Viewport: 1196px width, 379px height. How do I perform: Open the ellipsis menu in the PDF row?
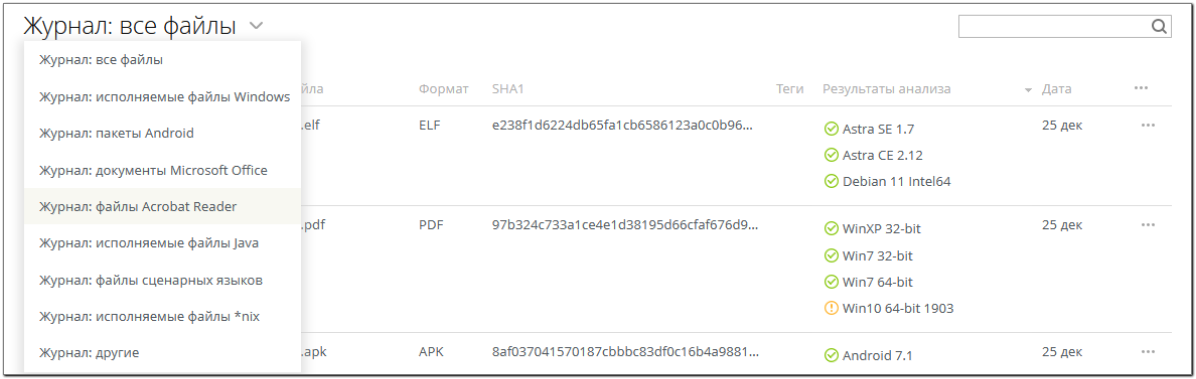(x=1148, y=225)
